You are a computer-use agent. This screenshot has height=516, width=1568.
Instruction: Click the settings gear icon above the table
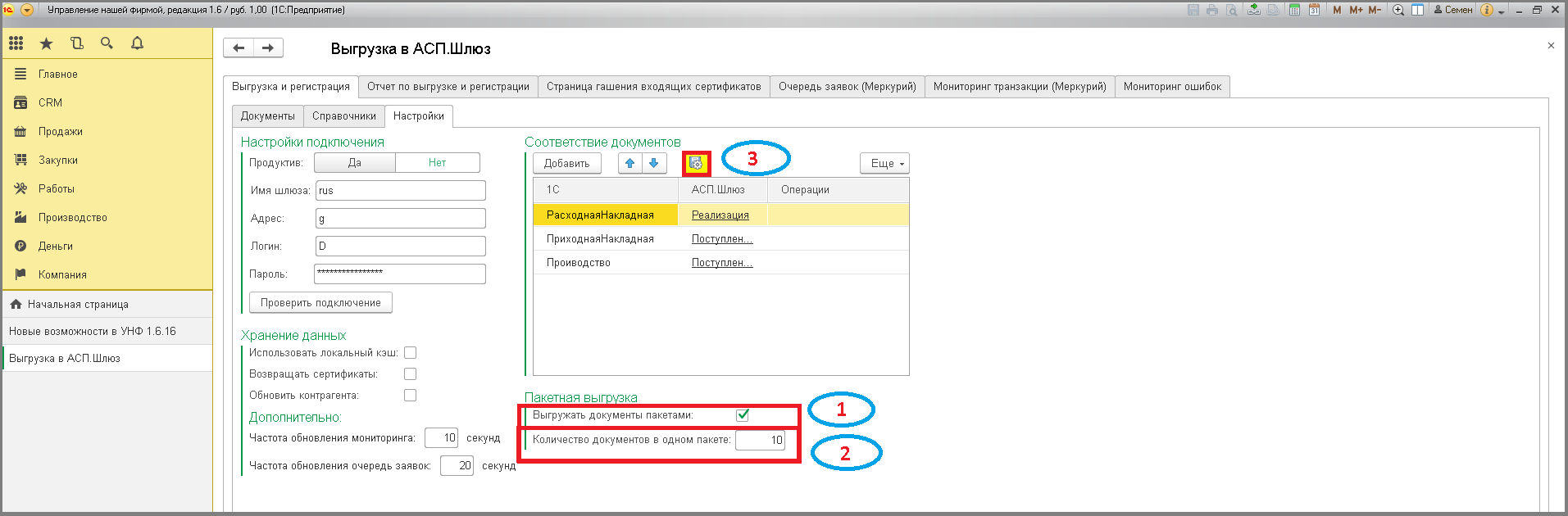pyautogui.click(x=696, y=163)
